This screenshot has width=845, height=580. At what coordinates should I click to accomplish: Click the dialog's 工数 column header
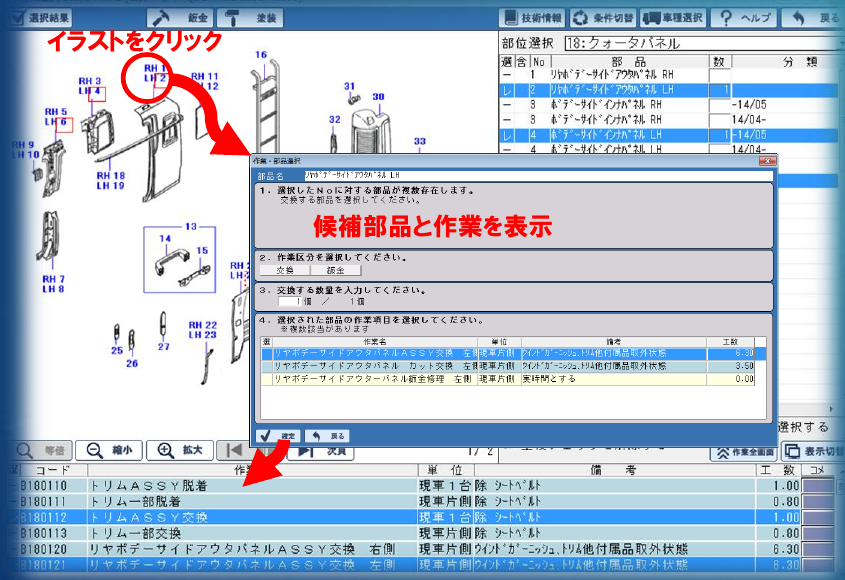pyautogui.click(x=730, y=342)
